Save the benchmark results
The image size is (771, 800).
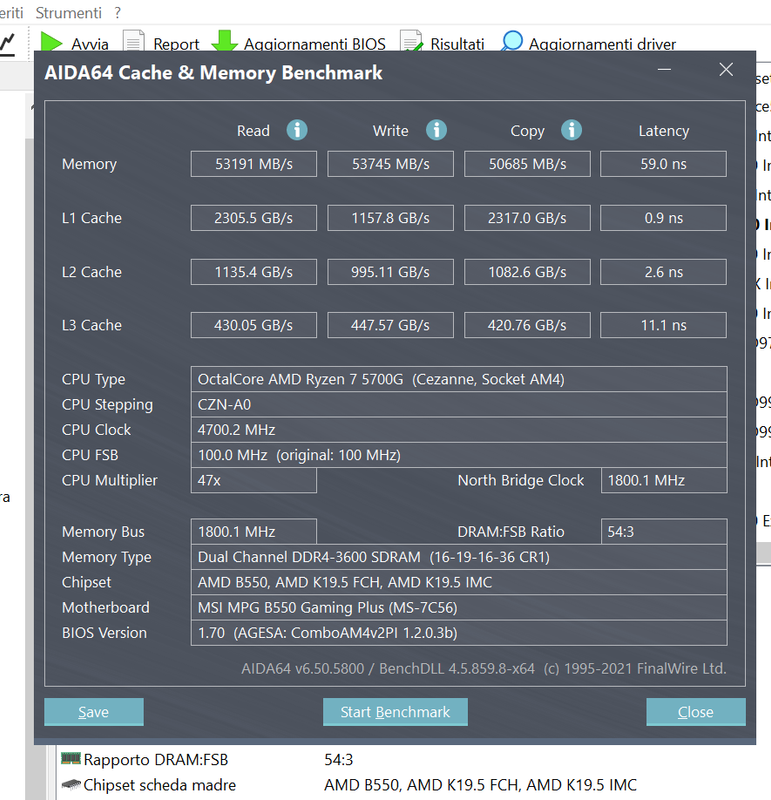pos(94,712)
